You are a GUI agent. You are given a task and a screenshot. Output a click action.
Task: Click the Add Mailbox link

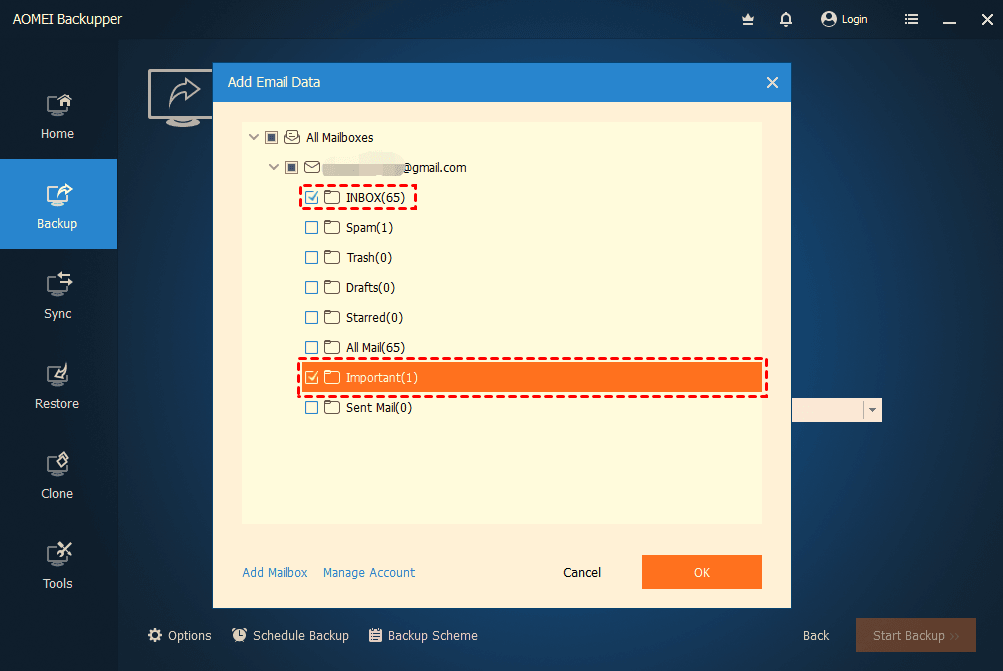[x=274, y=572]
